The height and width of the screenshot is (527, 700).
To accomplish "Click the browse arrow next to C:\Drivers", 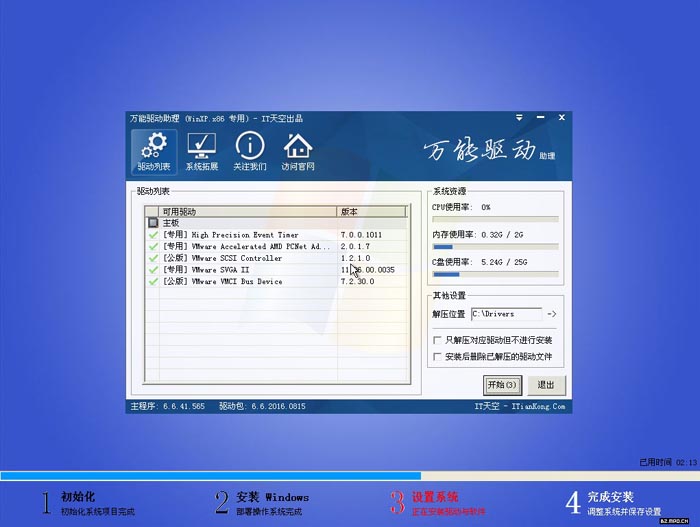I will coord(551,314).
